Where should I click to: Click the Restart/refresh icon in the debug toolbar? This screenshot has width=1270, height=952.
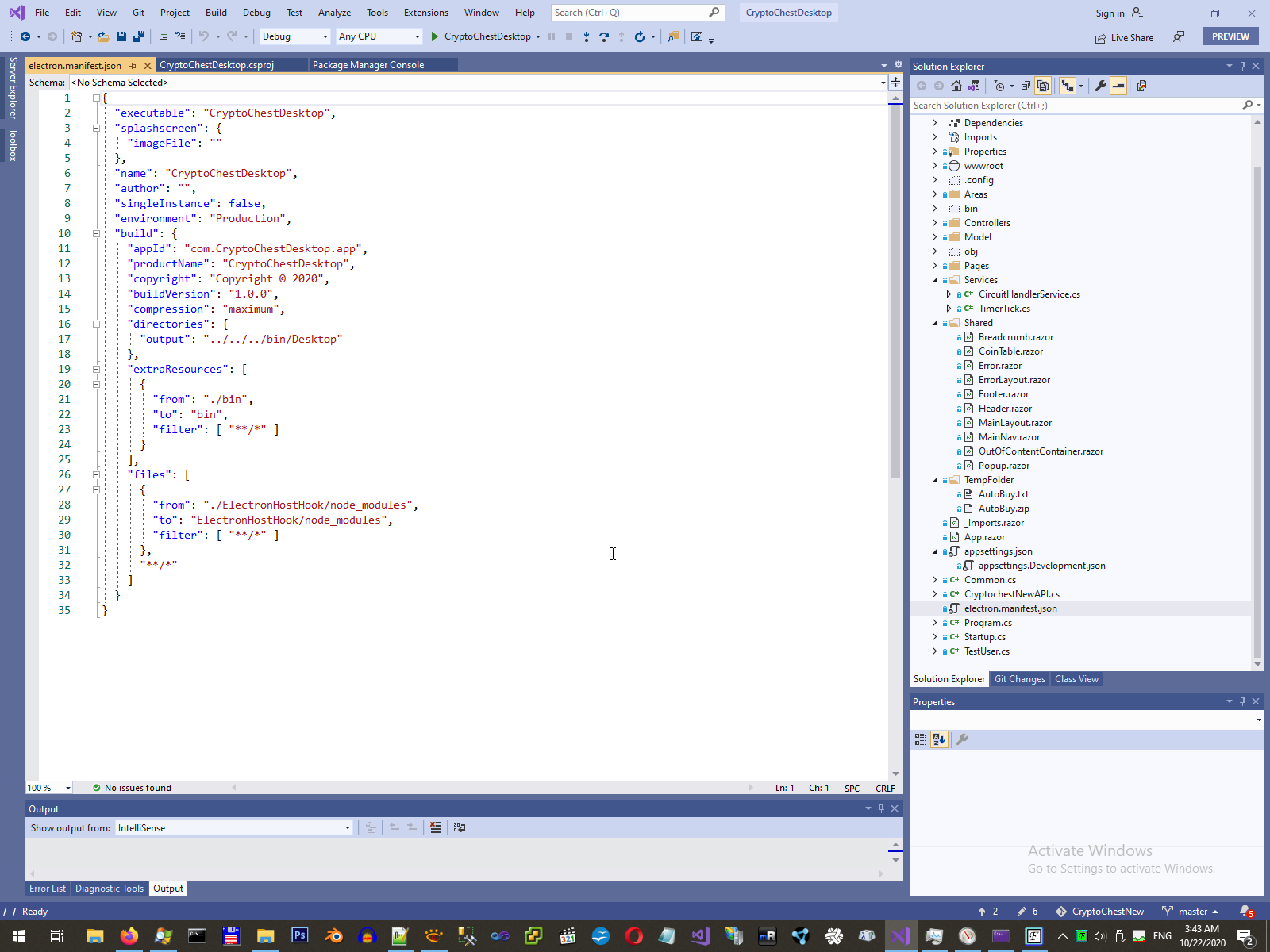click(x=640, y=36)
